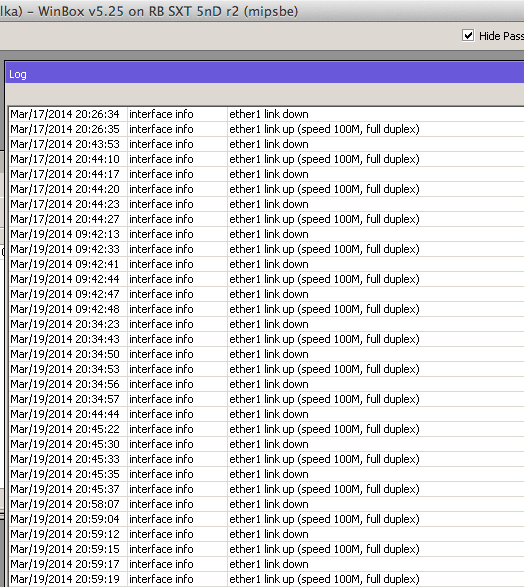Select log entry Mar/17/2014 20:44:23
This screenshot has width=524, height=587.
tap(266, 204)
